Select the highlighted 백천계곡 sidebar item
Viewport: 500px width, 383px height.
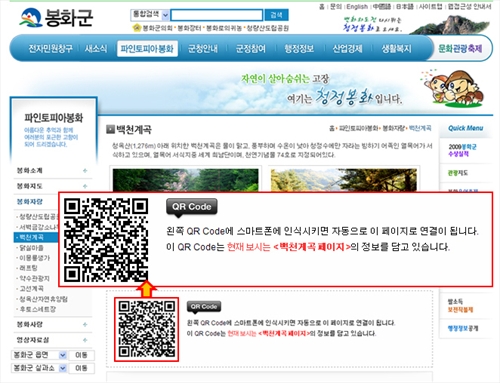point(36,237)
